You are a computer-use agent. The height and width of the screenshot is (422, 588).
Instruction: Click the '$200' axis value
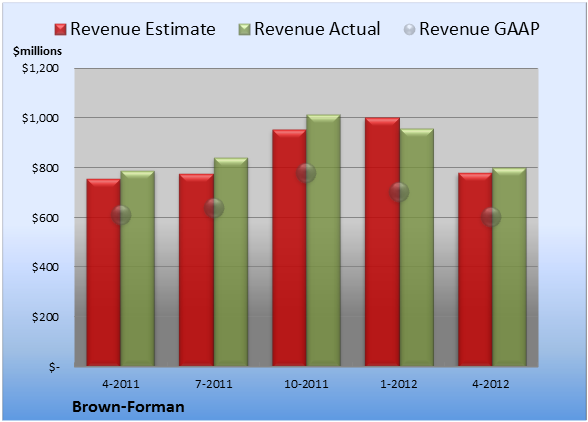click(45, 317)
